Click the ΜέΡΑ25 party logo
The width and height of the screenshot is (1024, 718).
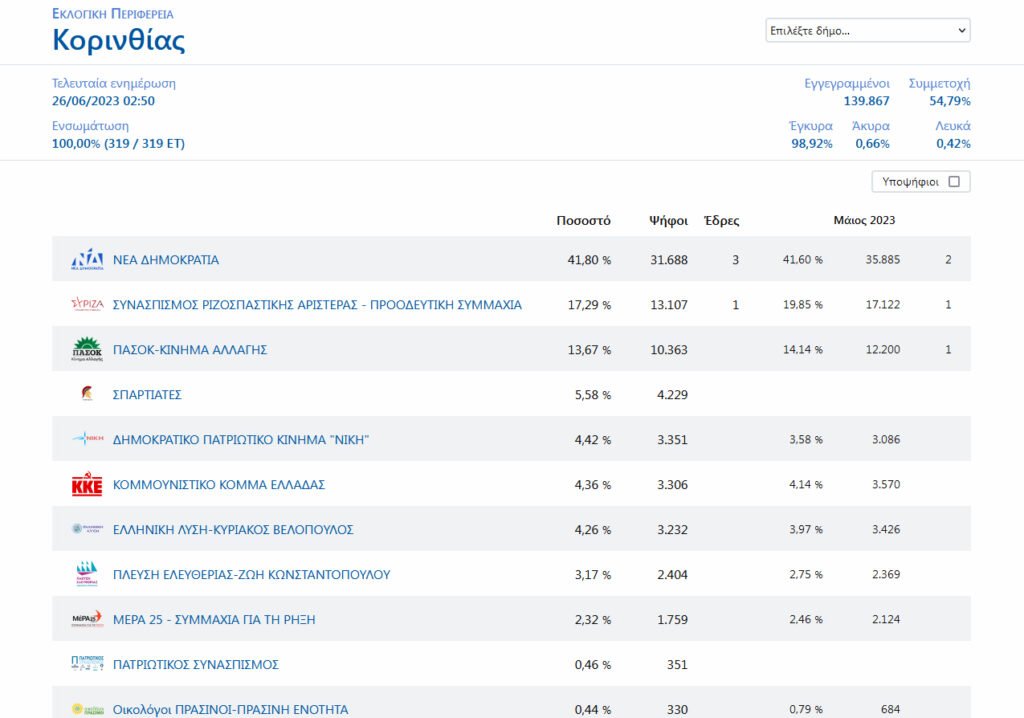[88, 619]
